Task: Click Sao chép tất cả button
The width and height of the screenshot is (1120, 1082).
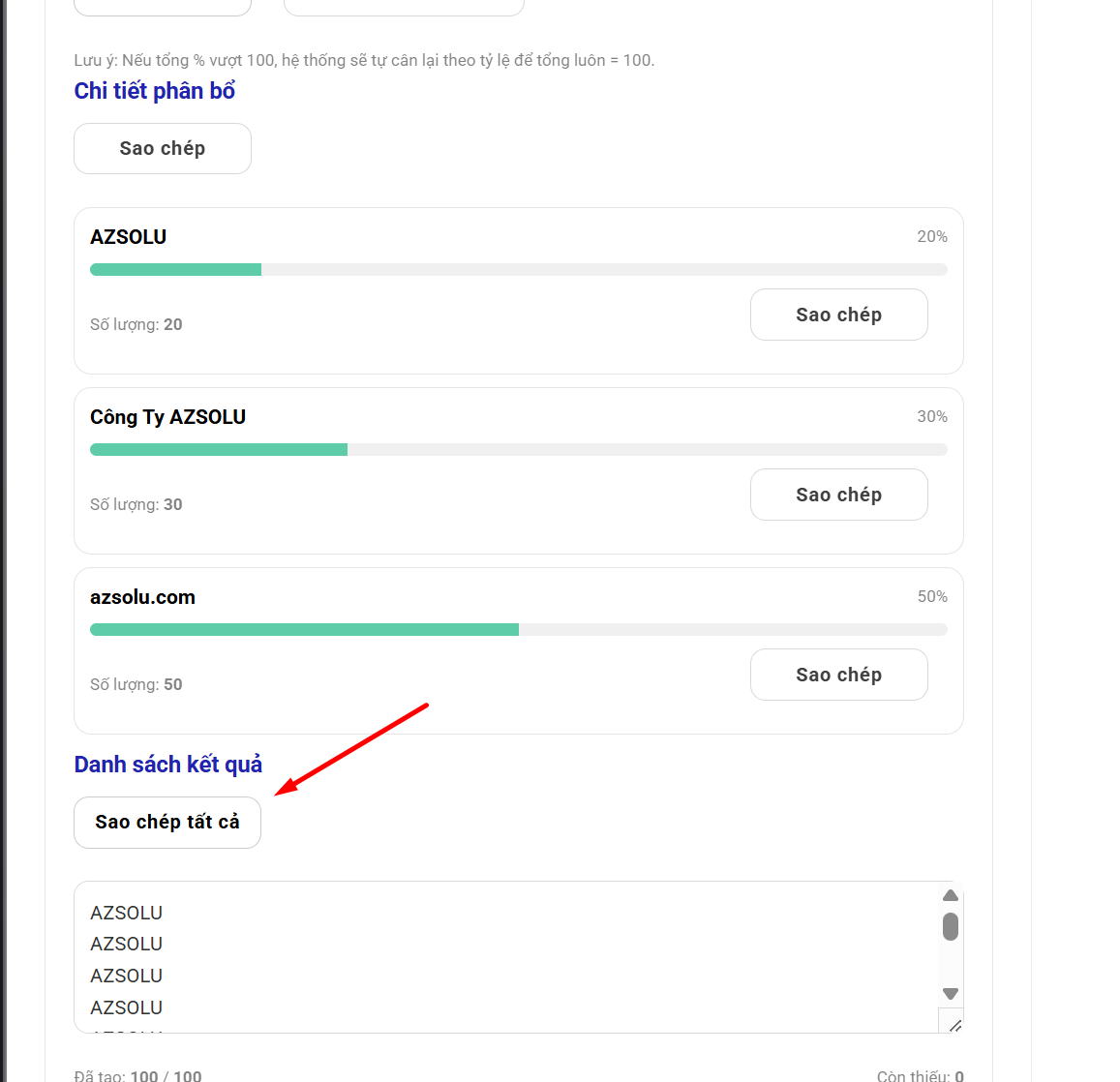Action: [167, 823]
